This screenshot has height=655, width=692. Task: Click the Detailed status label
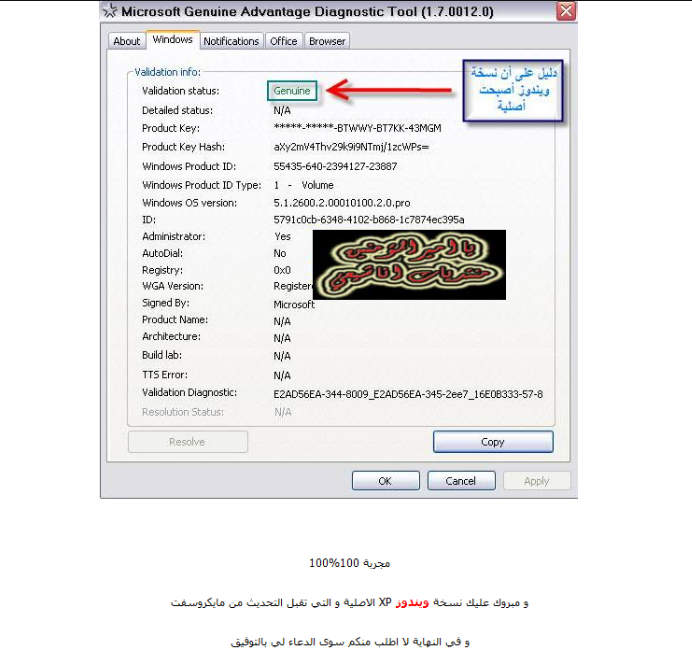(x=177, y=110)
